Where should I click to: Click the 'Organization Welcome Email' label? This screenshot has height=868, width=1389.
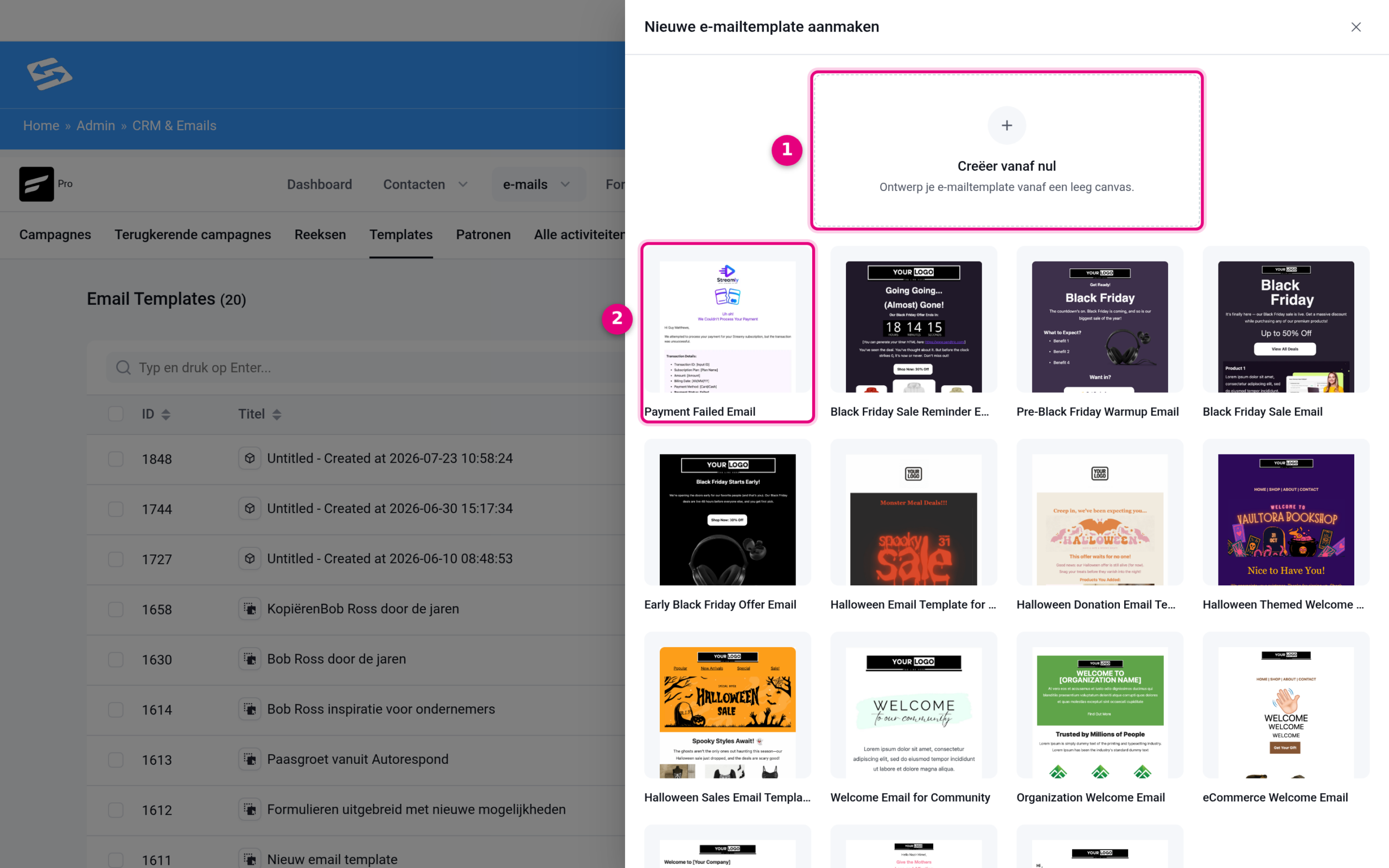click(x=1090, y=797)
